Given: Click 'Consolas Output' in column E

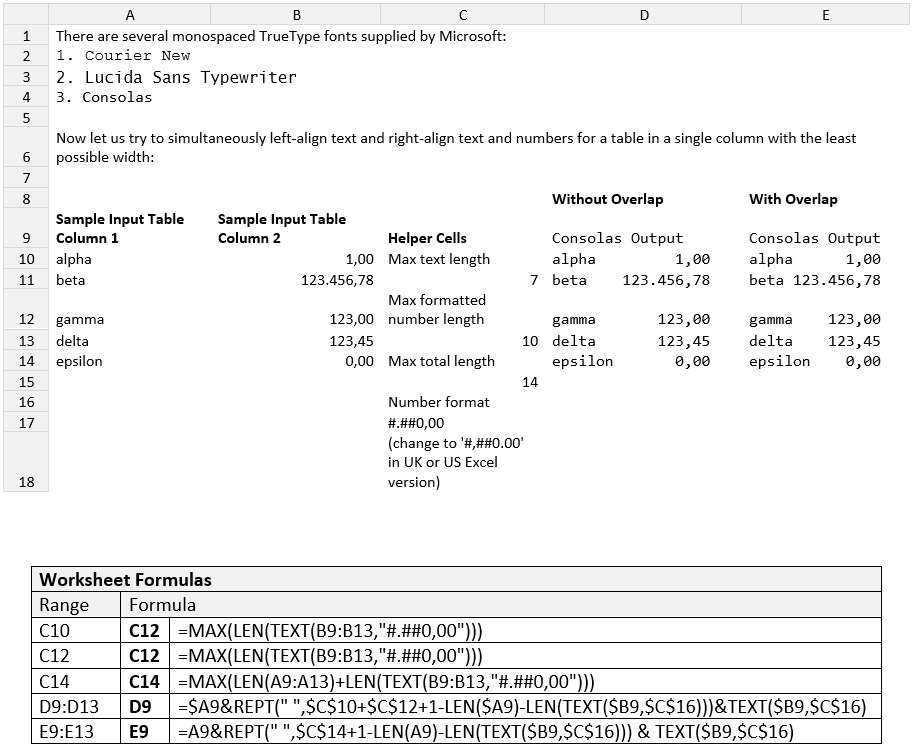Looking at the screenshot, I should (x=815, y=238).
